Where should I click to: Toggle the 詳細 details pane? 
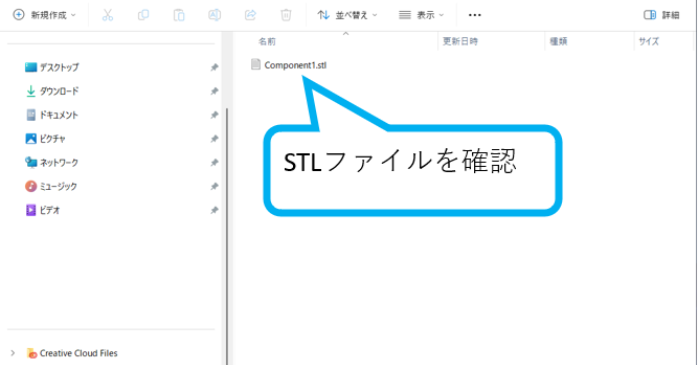(661, 15)
